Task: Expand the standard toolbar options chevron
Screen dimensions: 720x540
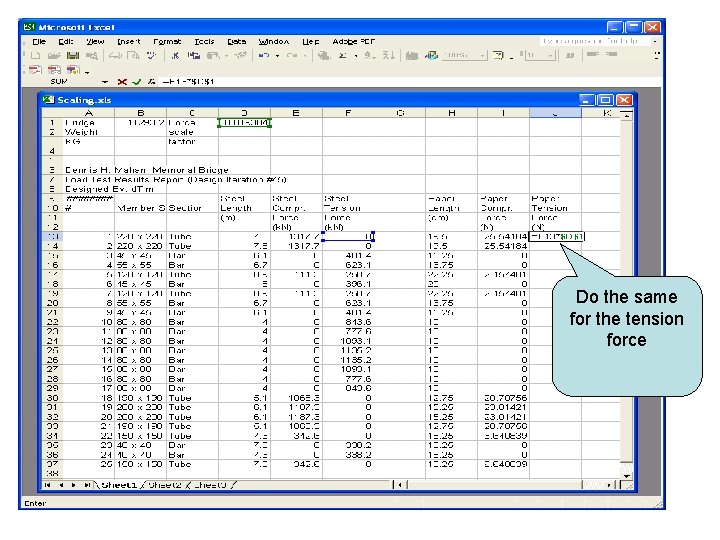Action: coord(657,56)
